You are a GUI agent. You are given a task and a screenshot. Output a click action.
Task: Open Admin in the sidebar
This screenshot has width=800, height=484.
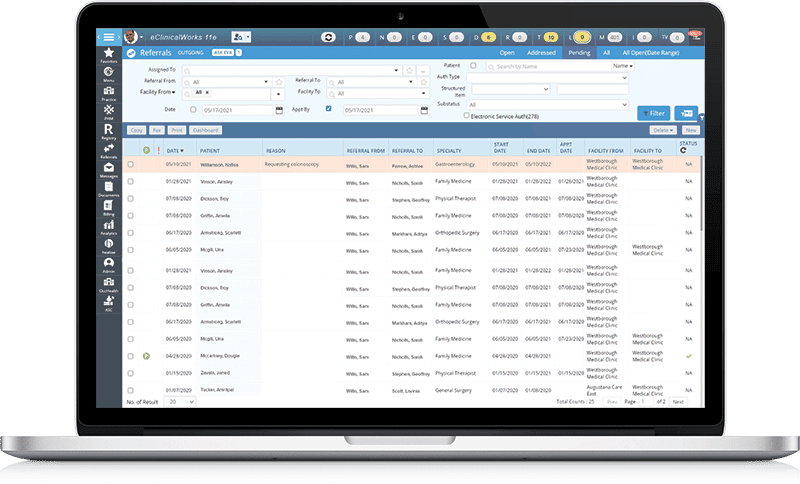click(x=109, y=265)
